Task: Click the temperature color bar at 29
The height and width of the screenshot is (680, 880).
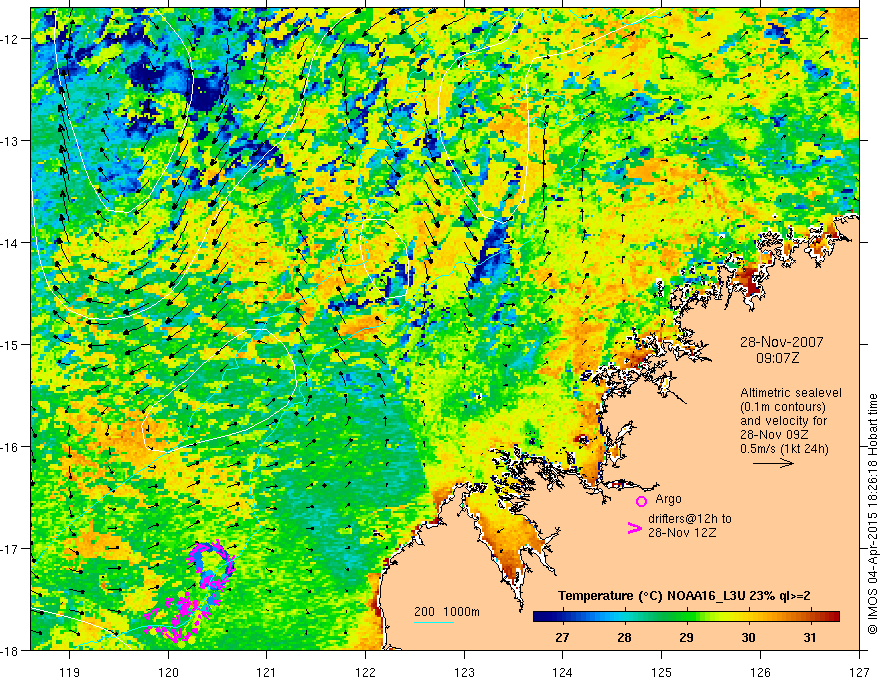Action: [686, 617]
